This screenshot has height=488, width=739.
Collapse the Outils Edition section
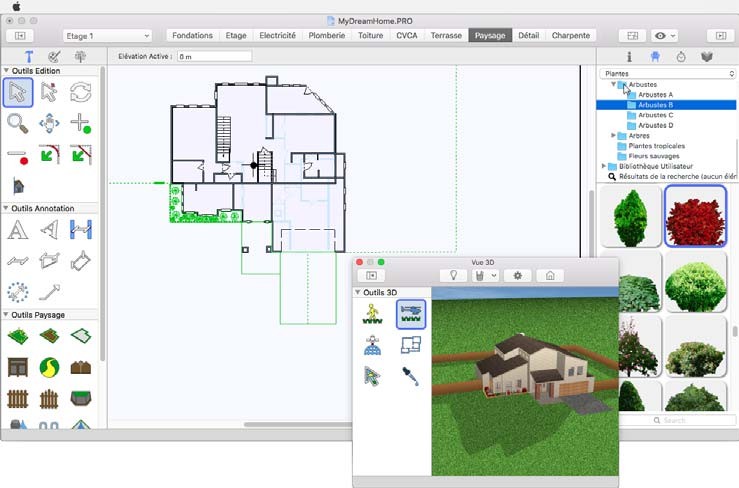(x=6, y=70)
